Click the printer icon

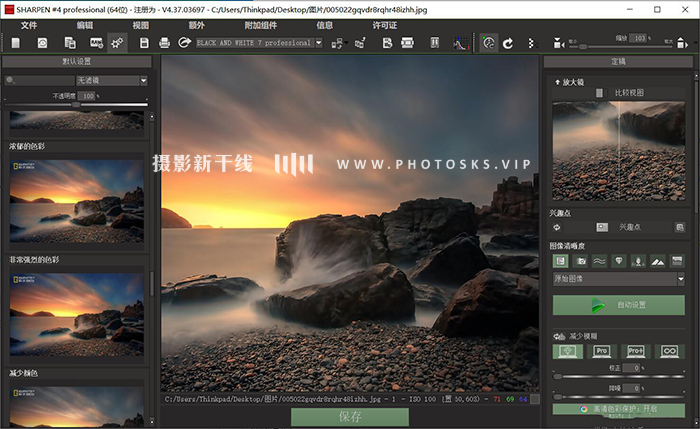[x=164, y=43]
